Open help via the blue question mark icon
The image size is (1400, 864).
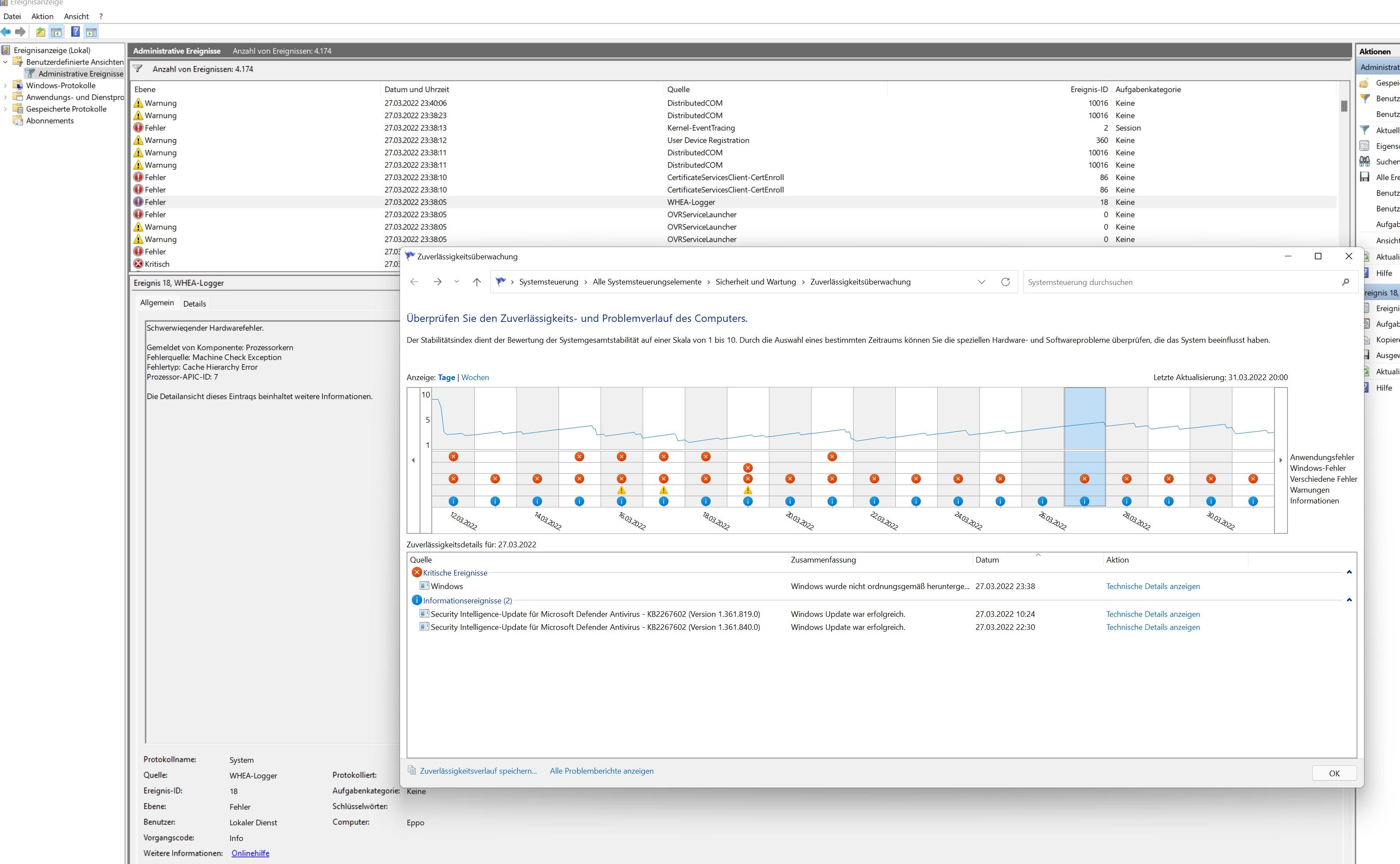tap(76, 32)
